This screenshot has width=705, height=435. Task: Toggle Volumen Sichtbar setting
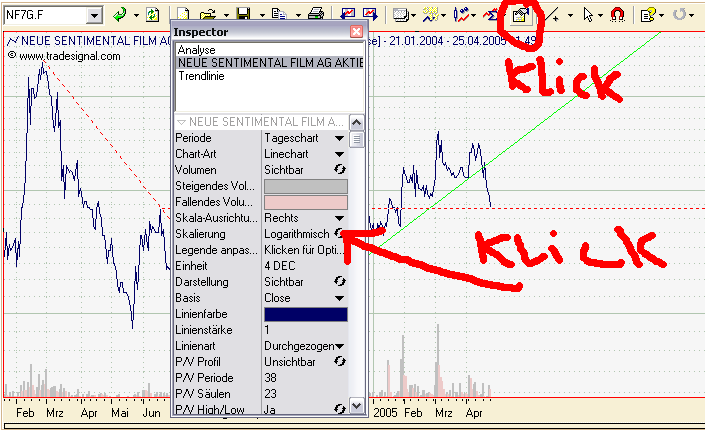[340, 170]
